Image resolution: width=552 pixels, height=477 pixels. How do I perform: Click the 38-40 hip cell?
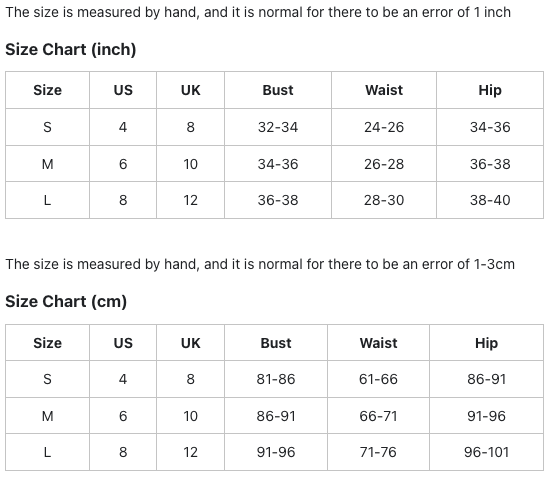point(490,200)
